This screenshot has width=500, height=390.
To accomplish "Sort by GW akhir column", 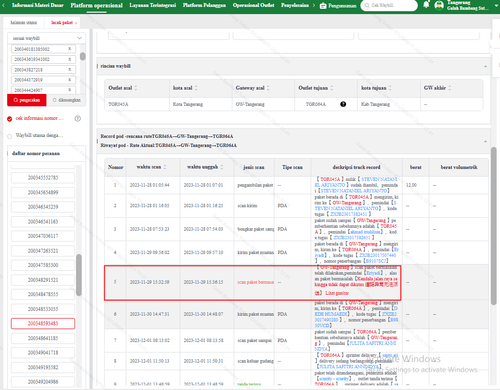I will (x=450, y=88).
